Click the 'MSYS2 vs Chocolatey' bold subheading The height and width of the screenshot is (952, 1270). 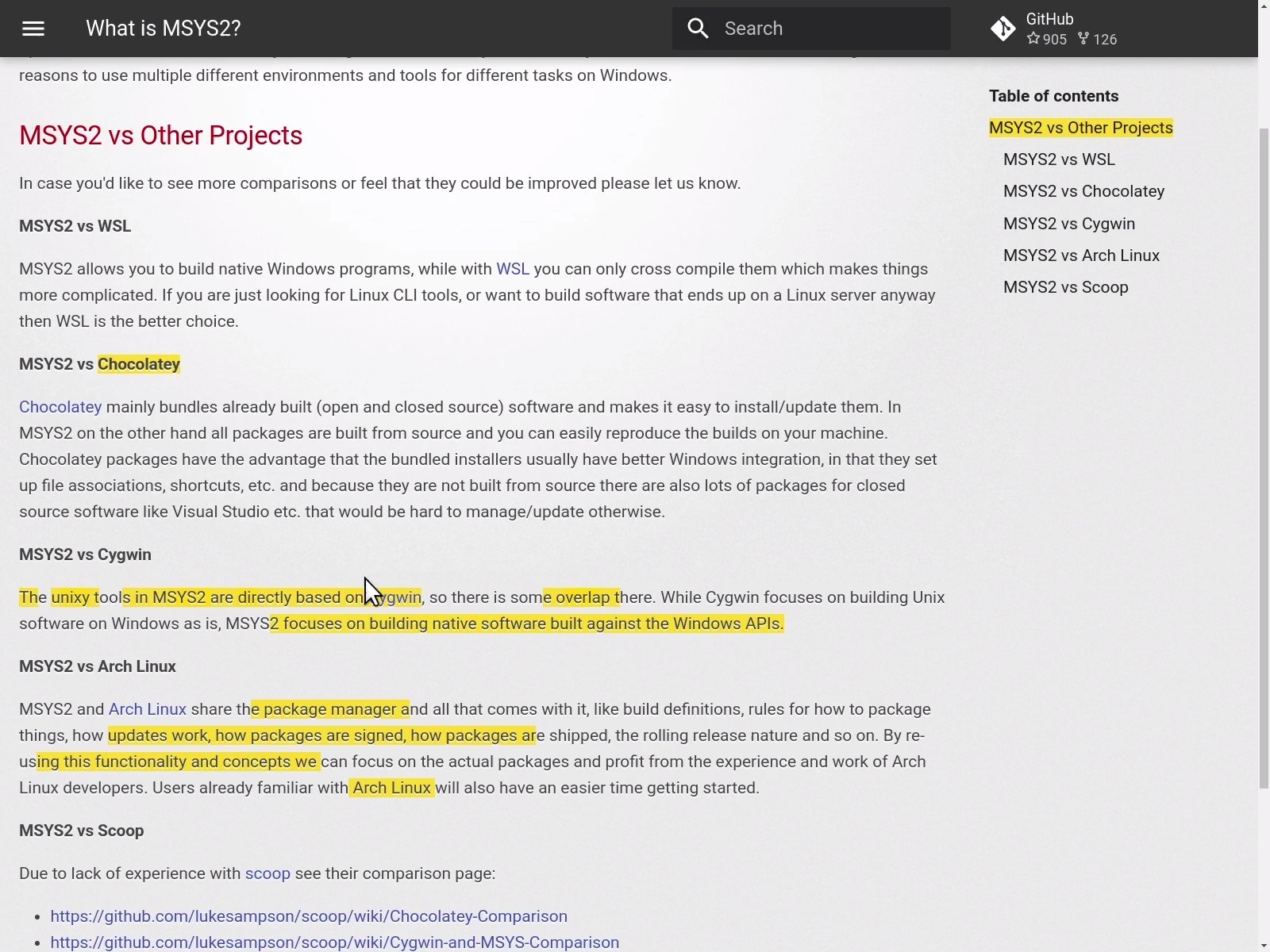point(99,364)
